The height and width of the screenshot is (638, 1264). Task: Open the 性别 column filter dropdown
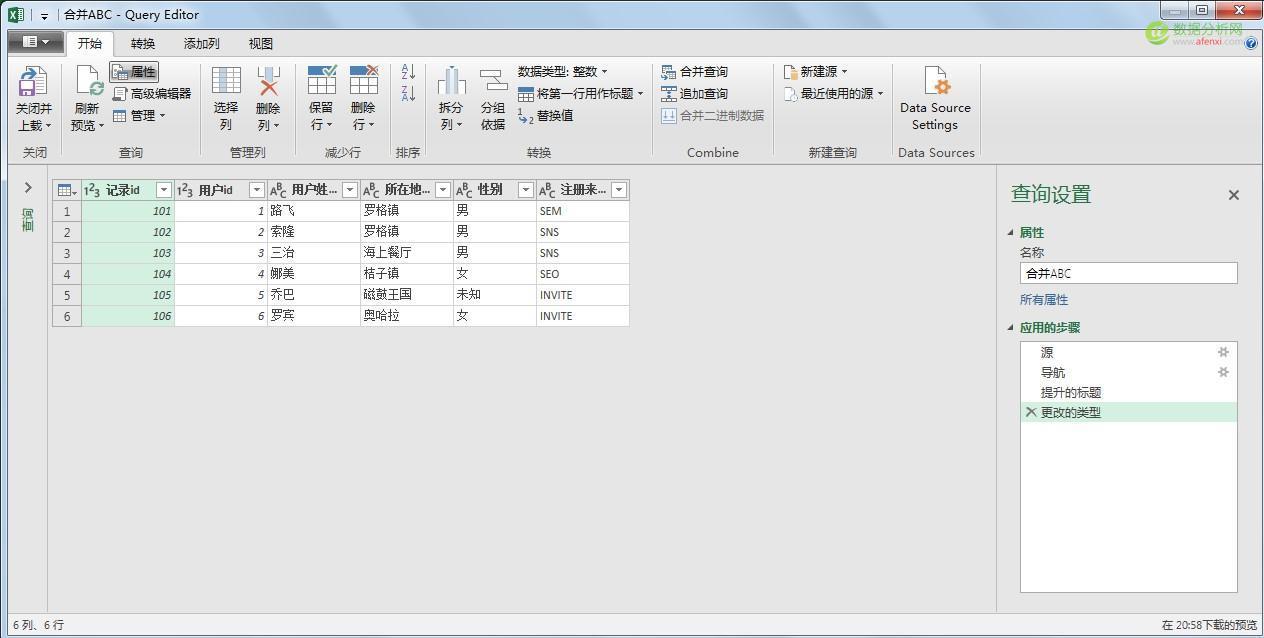(526, 190)
